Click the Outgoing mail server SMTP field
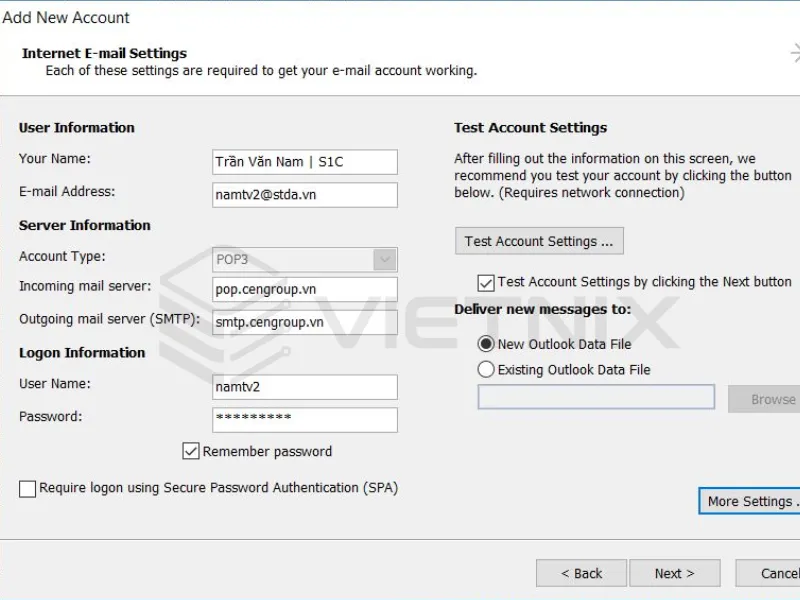Viewport: 800px width, 600px height. [x=305, y=322]
